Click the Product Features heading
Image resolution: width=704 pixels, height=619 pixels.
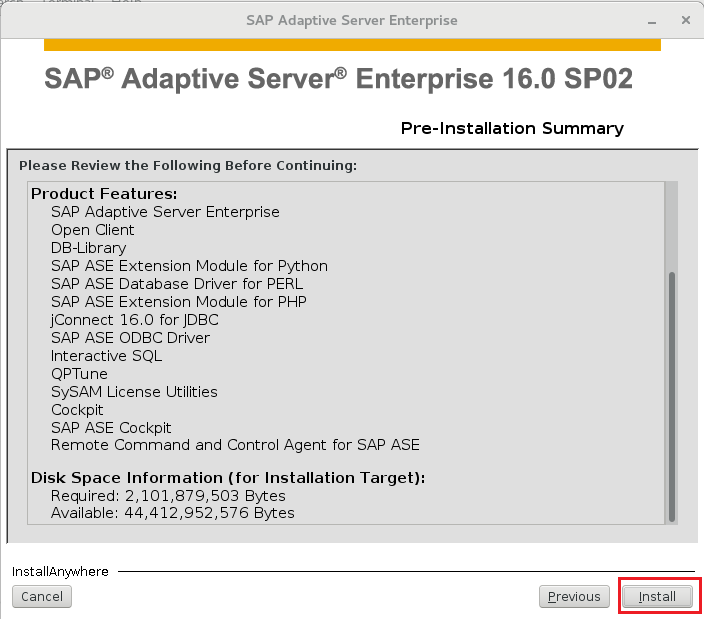pos(104,193)
